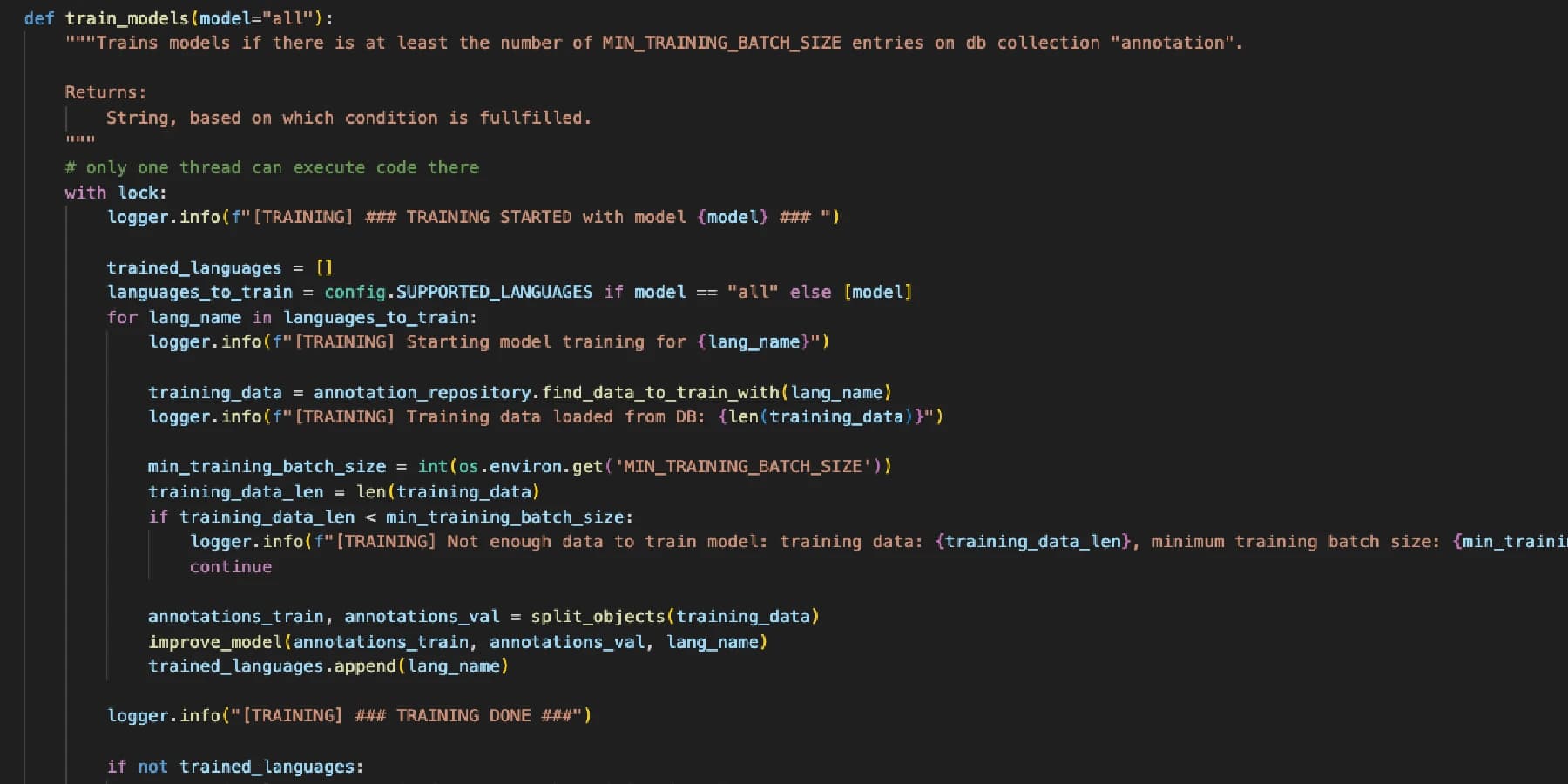Select the only one thread comment

click(273, 166)
